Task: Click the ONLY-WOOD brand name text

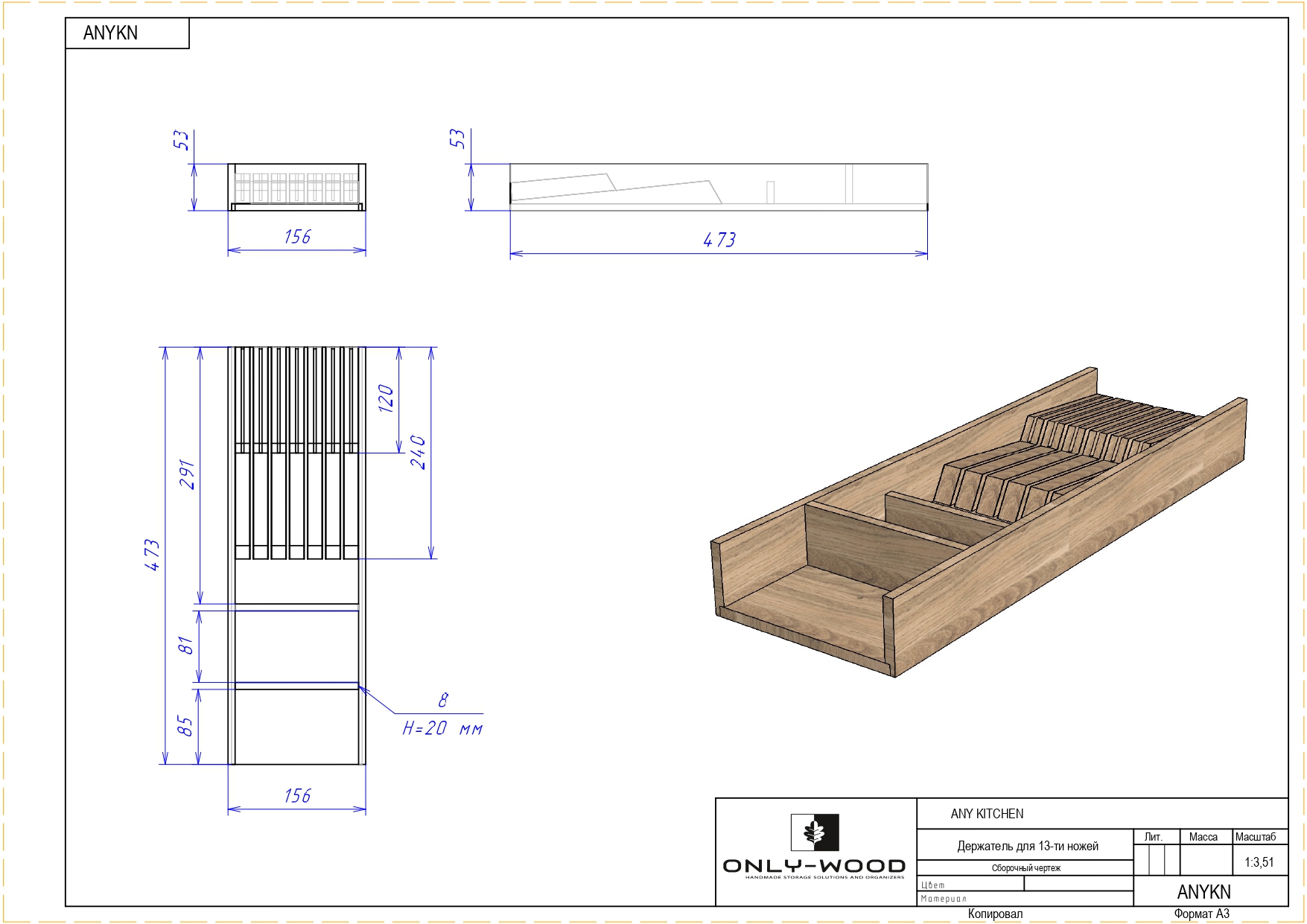Action: [x=814, y=866]
